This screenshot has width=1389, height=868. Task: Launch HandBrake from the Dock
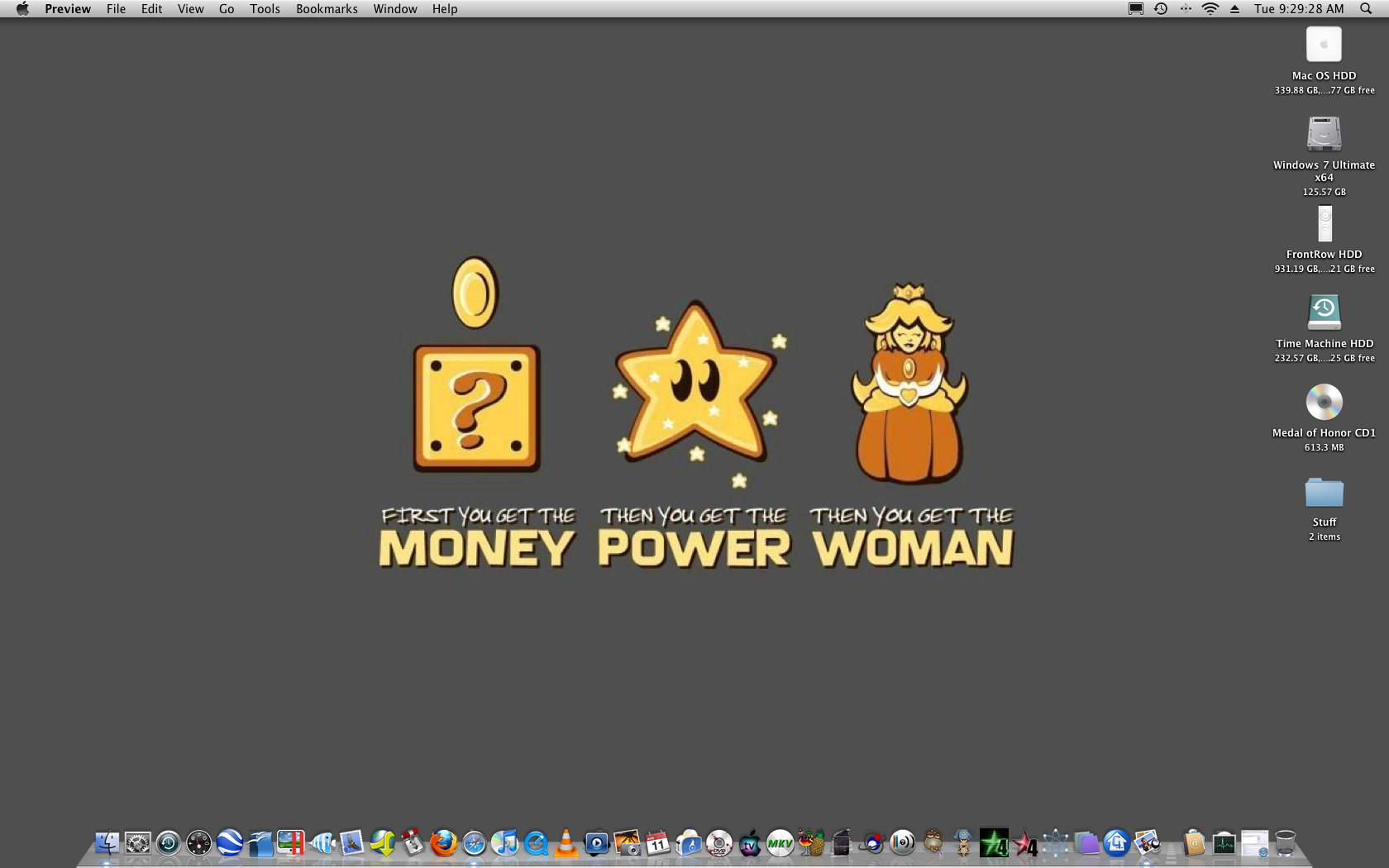[810, 843]
